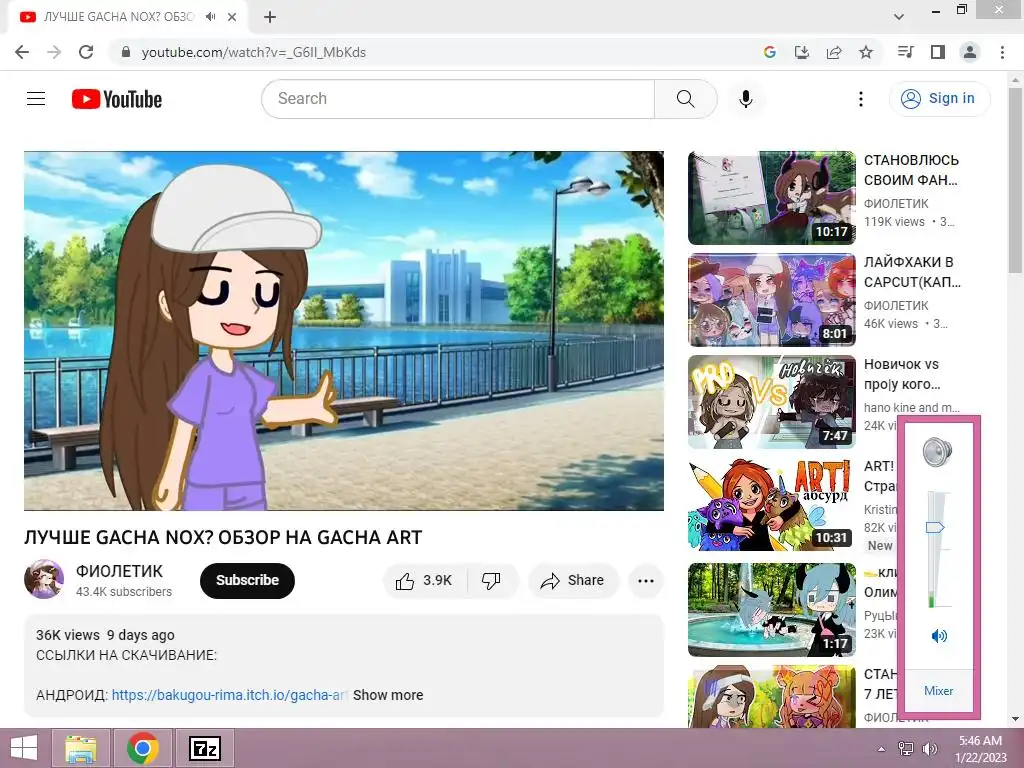Toggle Chrome side panel
The image size is (1024, 768).
(938, 52)
